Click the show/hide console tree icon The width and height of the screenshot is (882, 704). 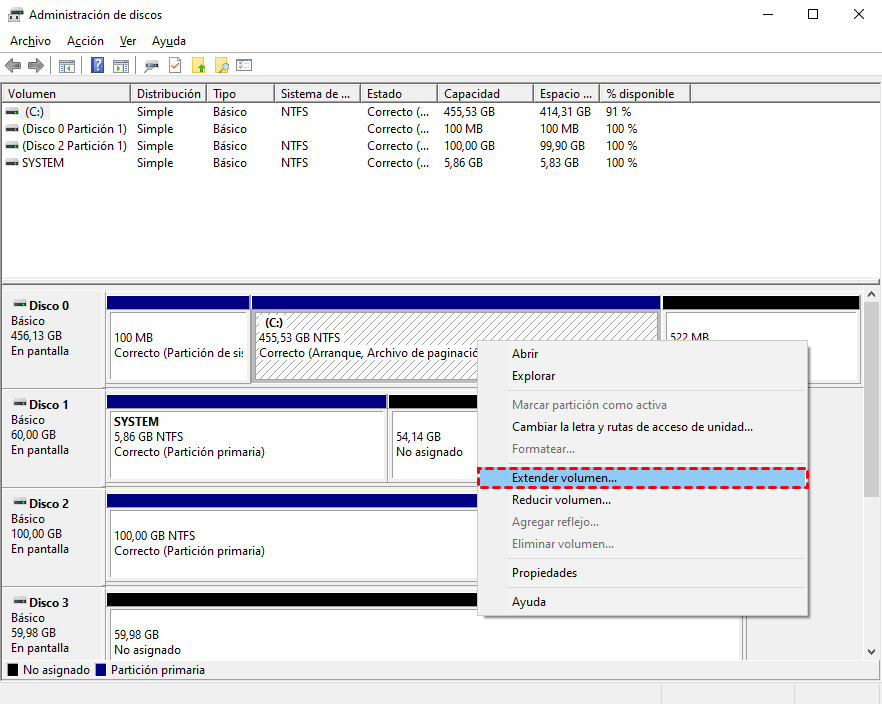pos(67,66)
